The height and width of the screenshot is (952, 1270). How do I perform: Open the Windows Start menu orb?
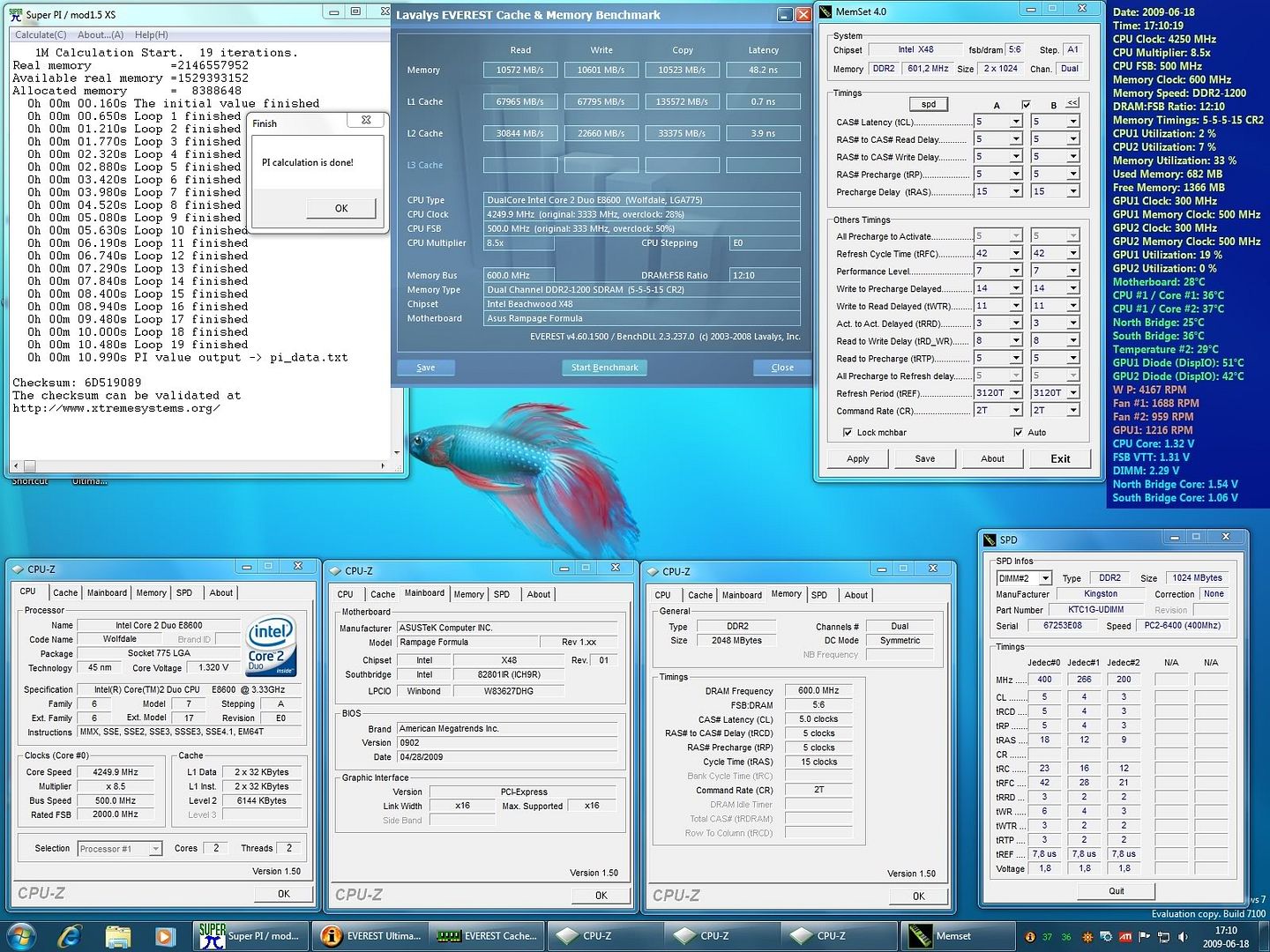pyautogui.click(x=21, y=936)
